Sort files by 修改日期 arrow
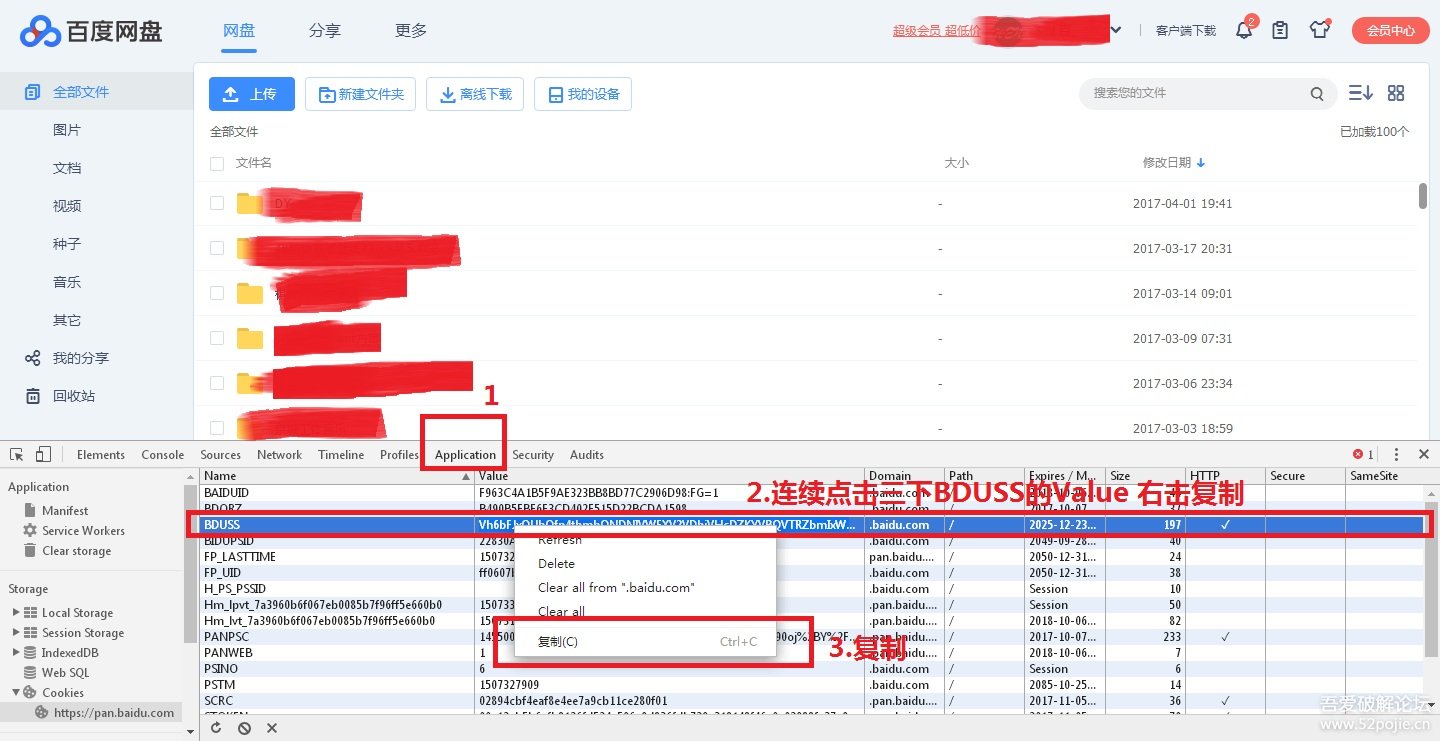The image size is (1440, 741). coord(1201,163)
